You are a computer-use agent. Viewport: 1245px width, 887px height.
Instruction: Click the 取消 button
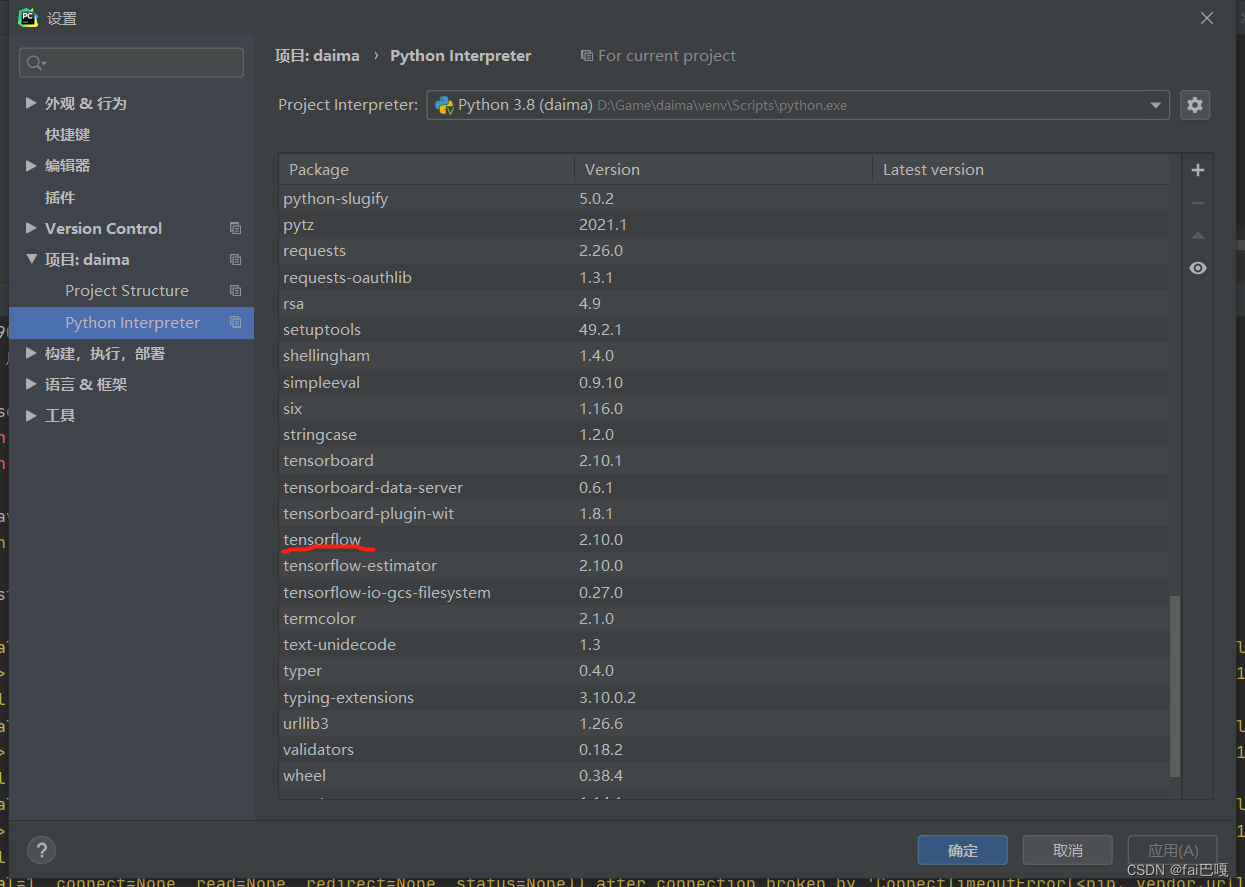[x=1068, y=850]
